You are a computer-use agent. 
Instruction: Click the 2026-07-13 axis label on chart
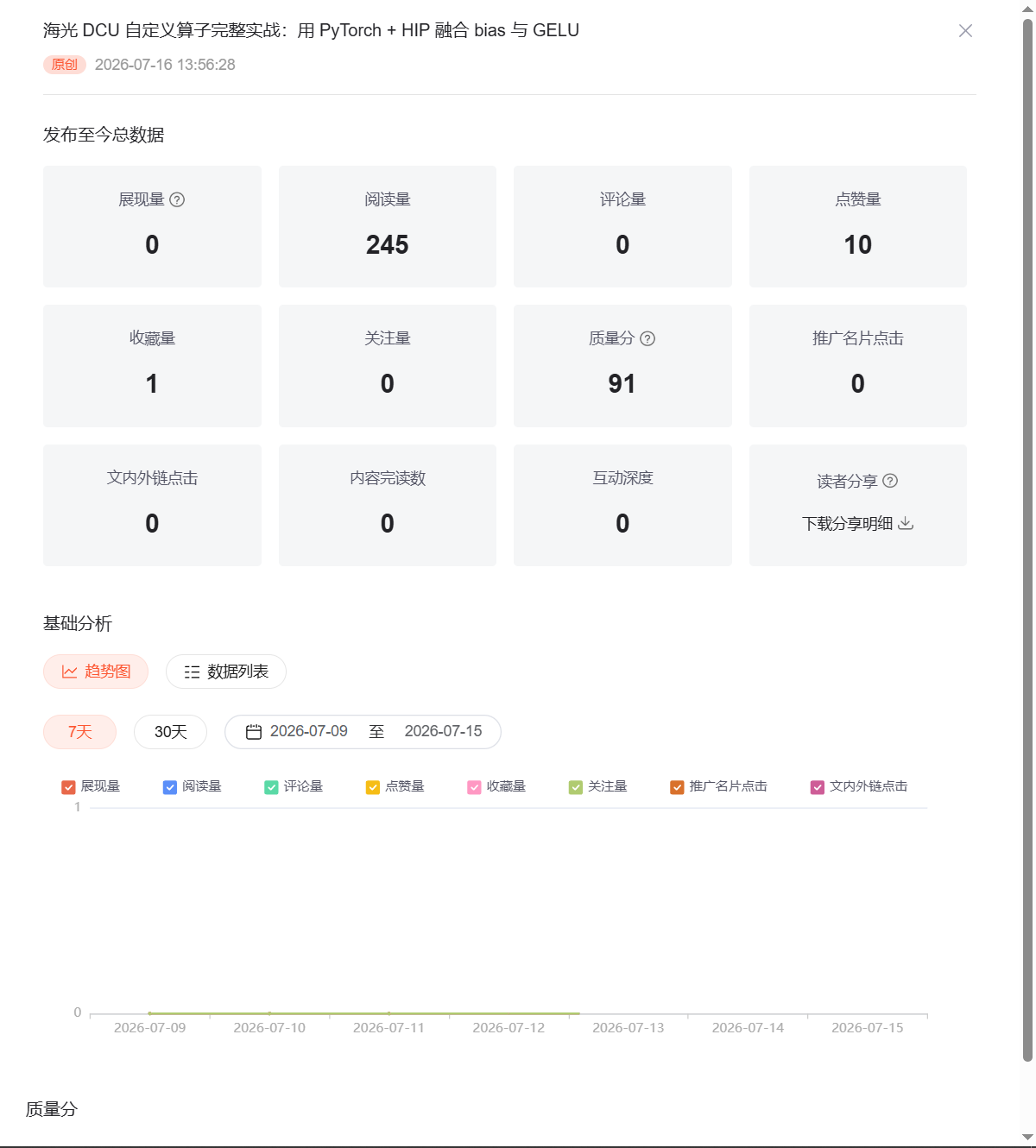tap(629, 1028)
